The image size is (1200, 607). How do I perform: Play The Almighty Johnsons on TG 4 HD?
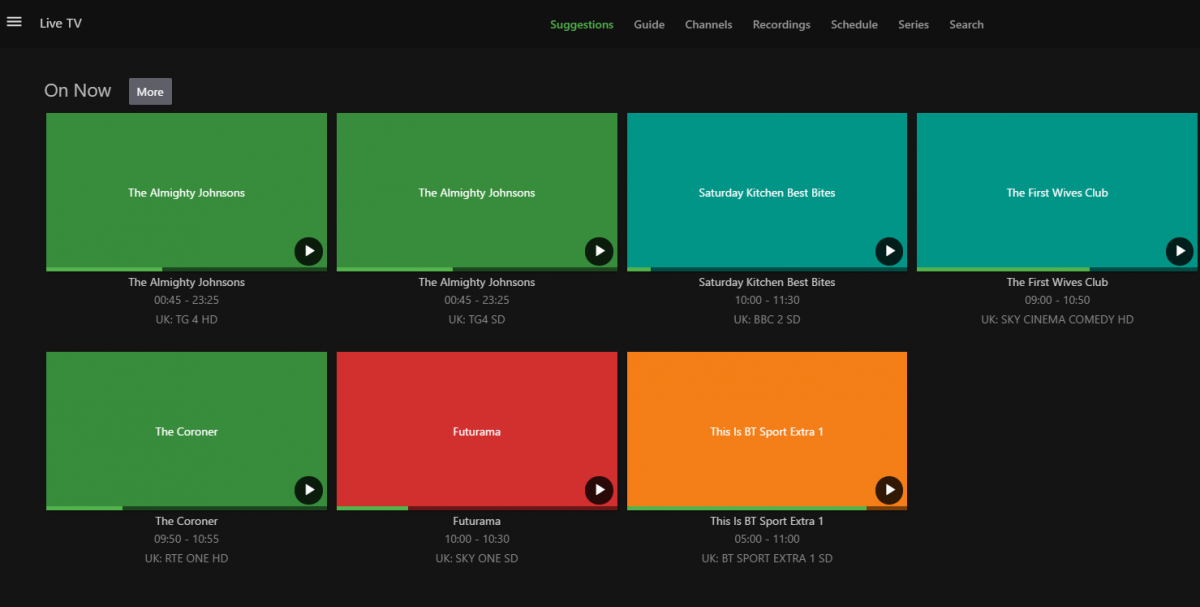(x=308, y=251)
